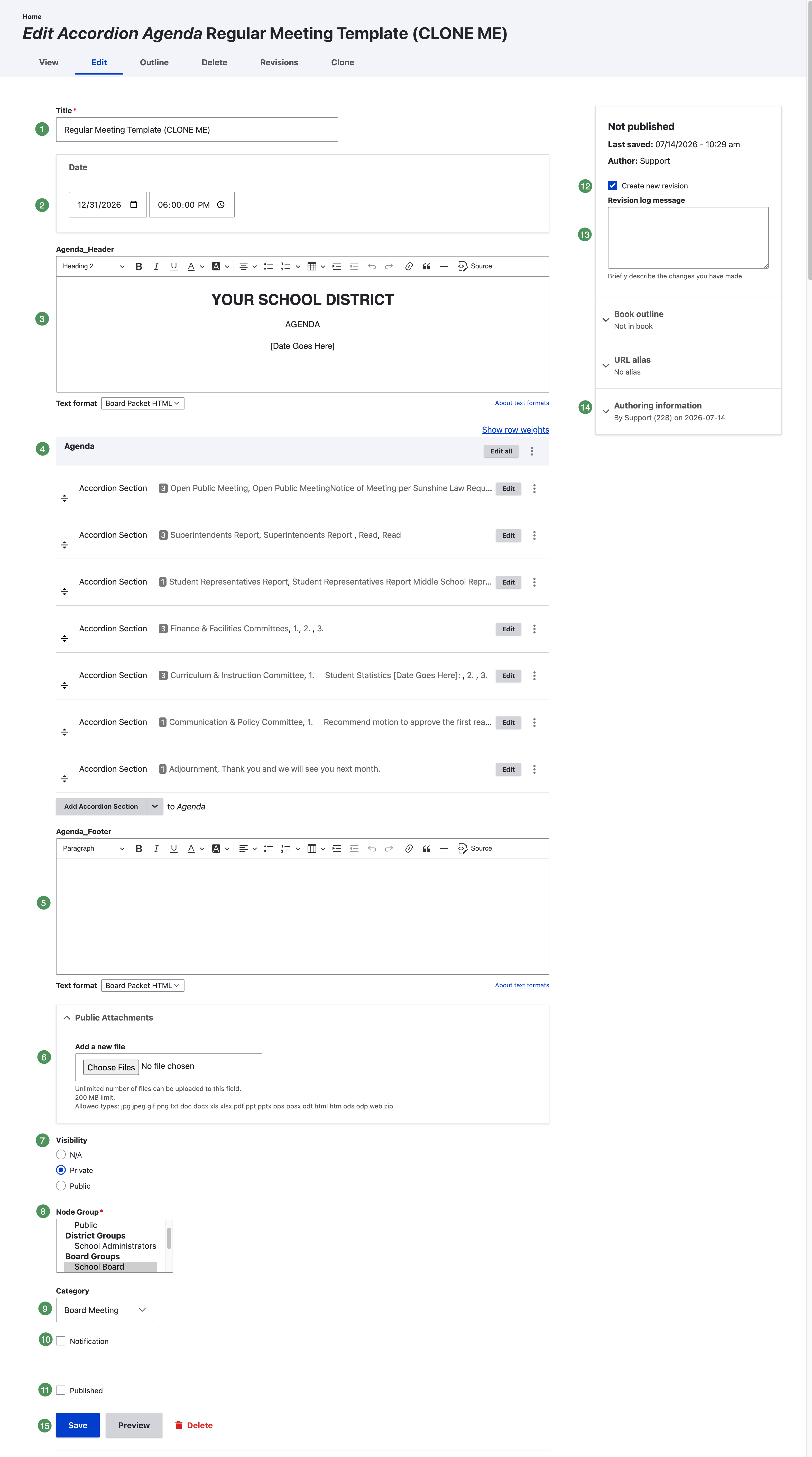Toggle underline in Agenda_Footer toolbar
Image resolution: width=812 pixels, height=1457 pixels.
point(174,848)
